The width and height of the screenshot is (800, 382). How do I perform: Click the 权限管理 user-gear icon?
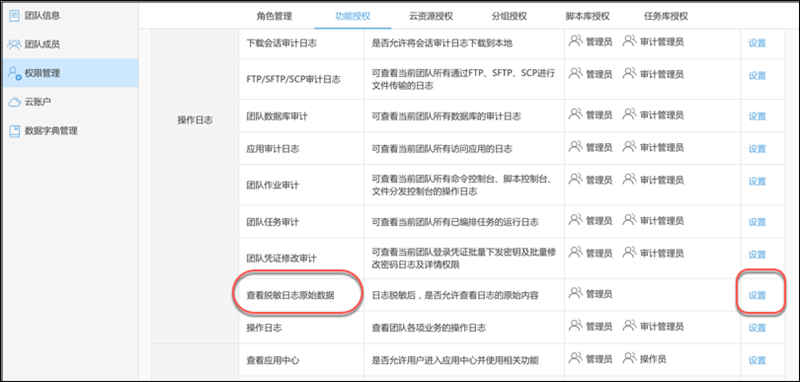pyautogui.click(x=14, y=73)
